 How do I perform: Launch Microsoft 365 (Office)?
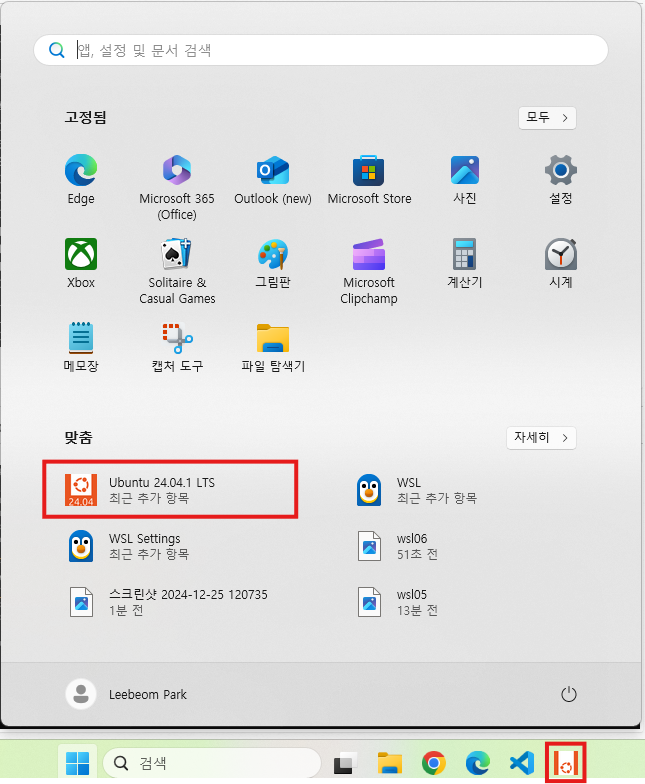[x=177, y=188]
